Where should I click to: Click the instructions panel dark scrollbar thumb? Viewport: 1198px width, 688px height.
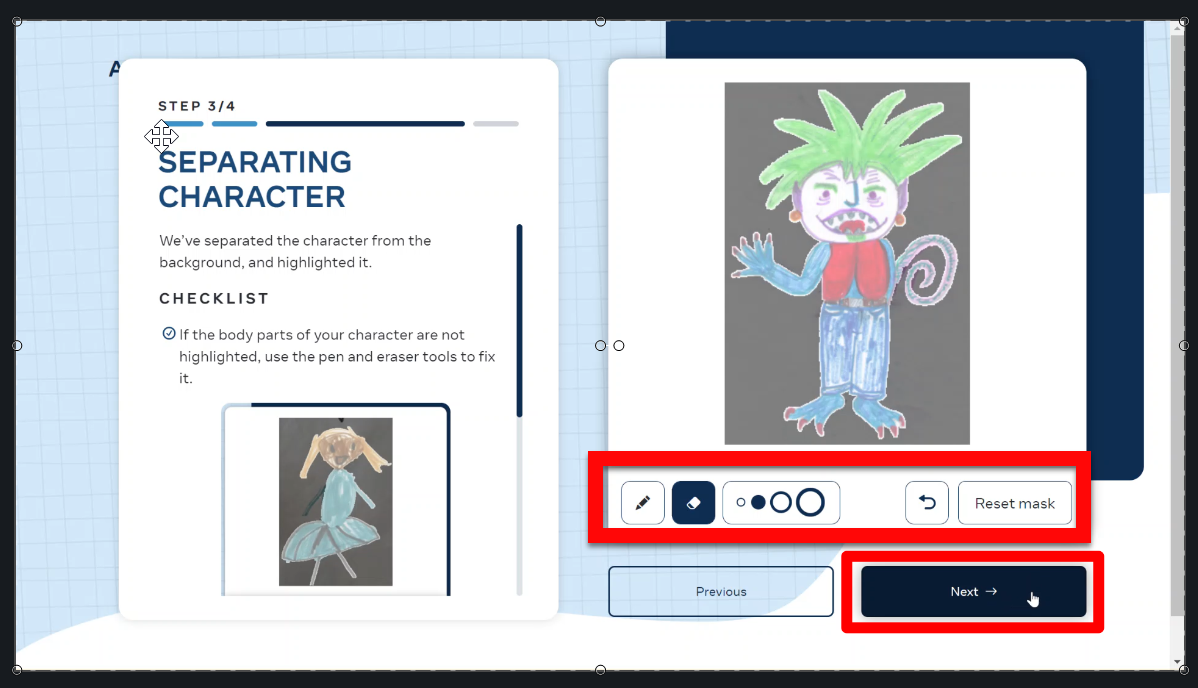[x=520, y=321]
